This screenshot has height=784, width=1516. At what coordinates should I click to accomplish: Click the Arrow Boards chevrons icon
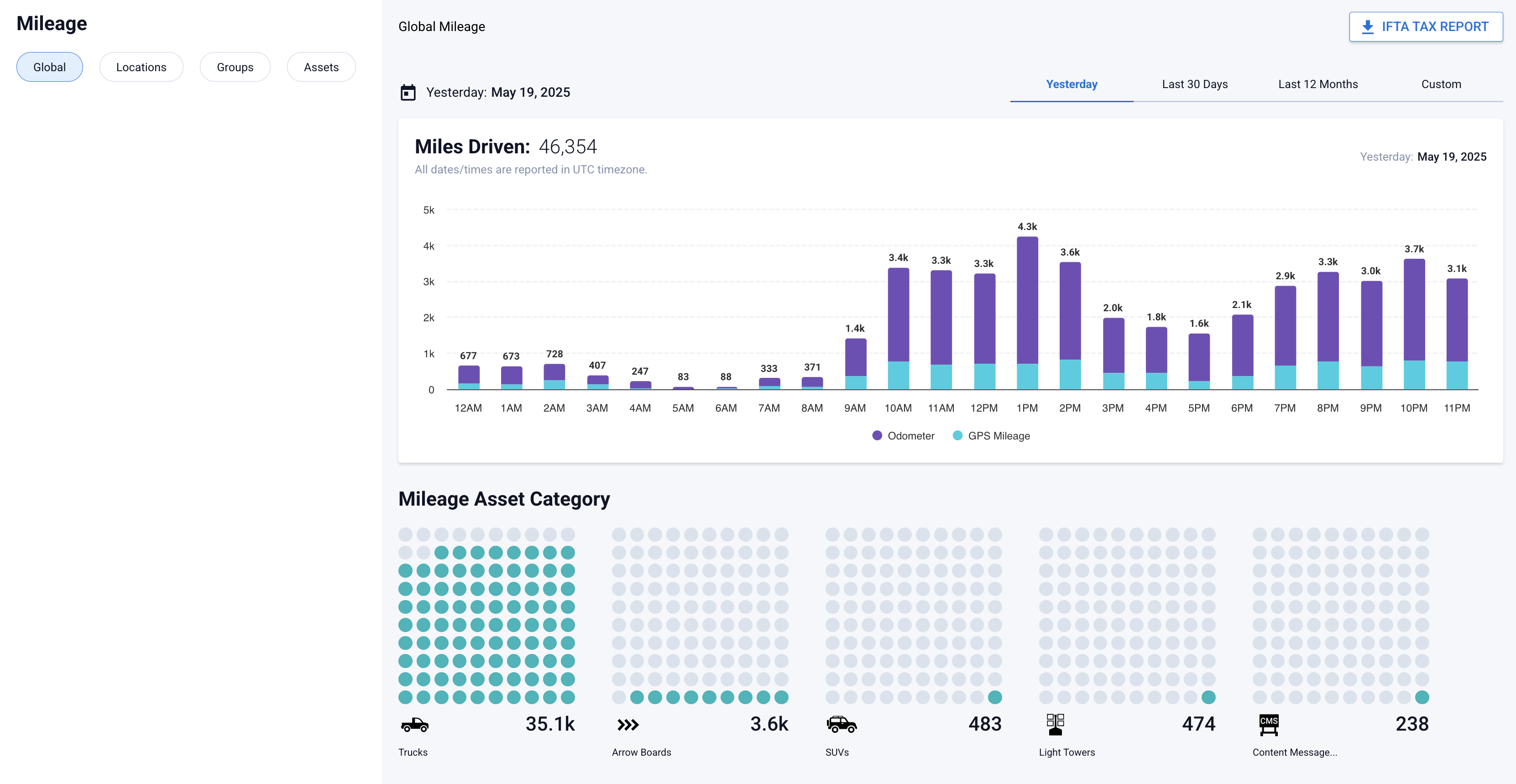[x=627, y=724]
